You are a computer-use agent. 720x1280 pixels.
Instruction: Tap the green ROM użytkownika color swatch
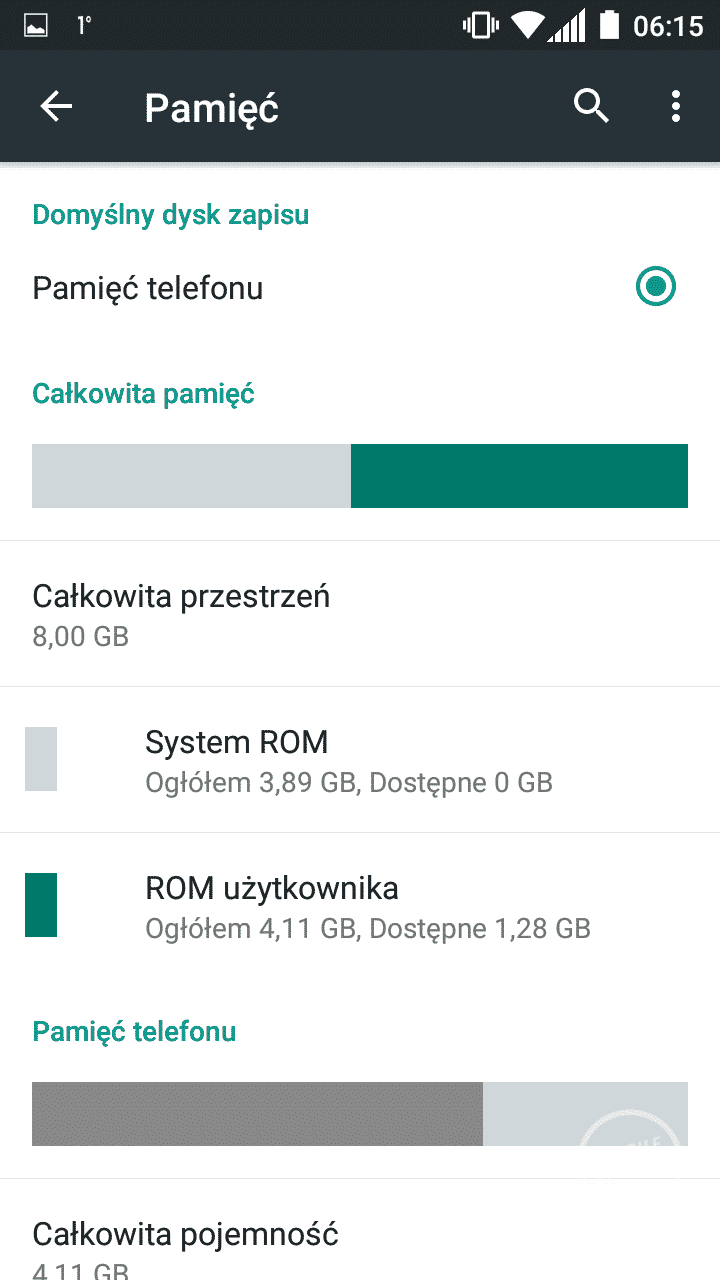click(x=41, y=905)
